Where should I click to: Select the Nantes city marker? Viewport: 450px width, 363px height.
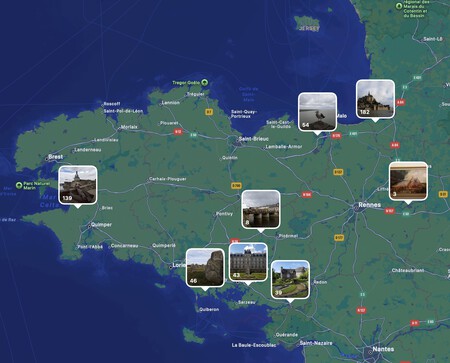370,352
